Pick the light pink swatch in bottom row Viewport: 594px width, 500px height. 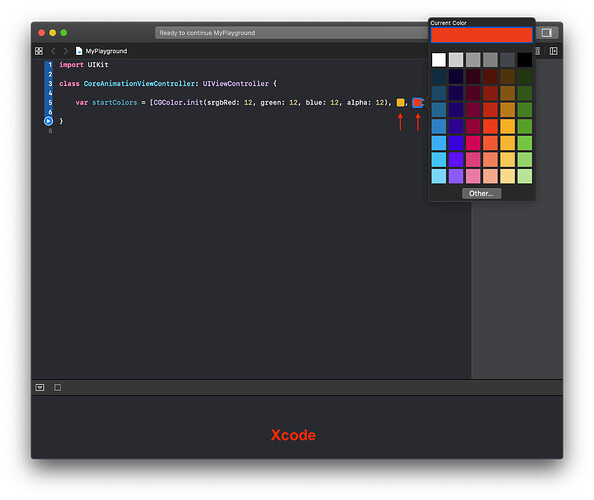473,176
